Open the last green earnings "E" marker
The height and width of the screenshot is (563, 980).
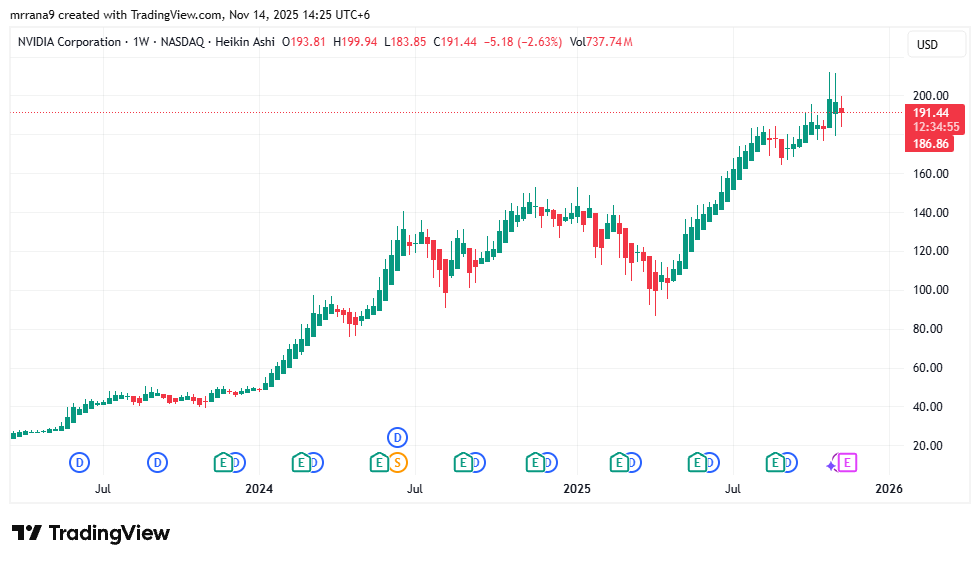775,462
